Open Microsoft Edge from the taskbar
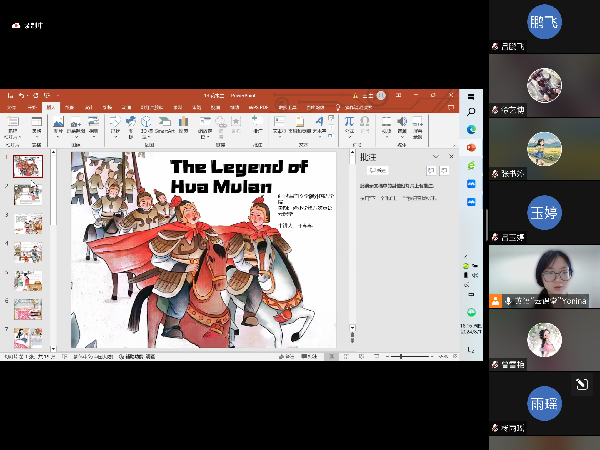Image resolution: width=600 pixels, height=450 pixels. coord(471,130)
